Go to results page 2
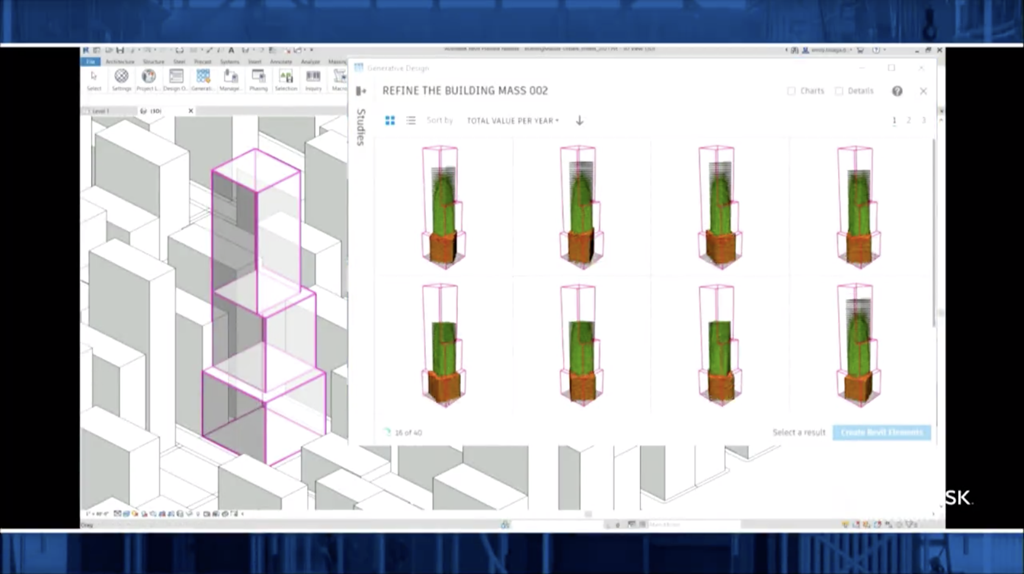The image size is (1024, 574). [909, 121]
